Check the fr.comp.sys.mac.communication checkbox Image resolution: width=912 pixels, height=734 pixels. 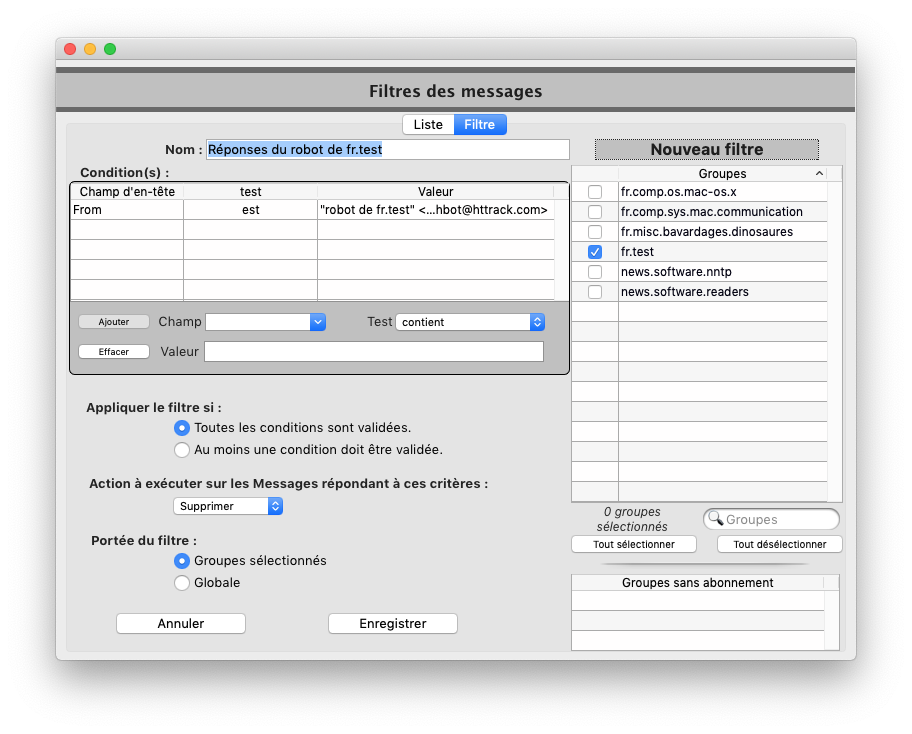tap(594, 212)
